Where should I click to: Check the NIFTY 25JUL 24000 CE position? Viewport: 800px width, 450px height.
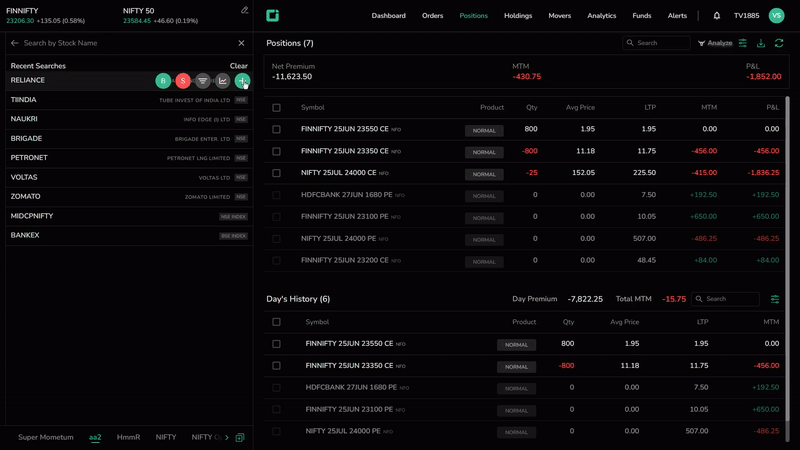[x=277, y=173]
